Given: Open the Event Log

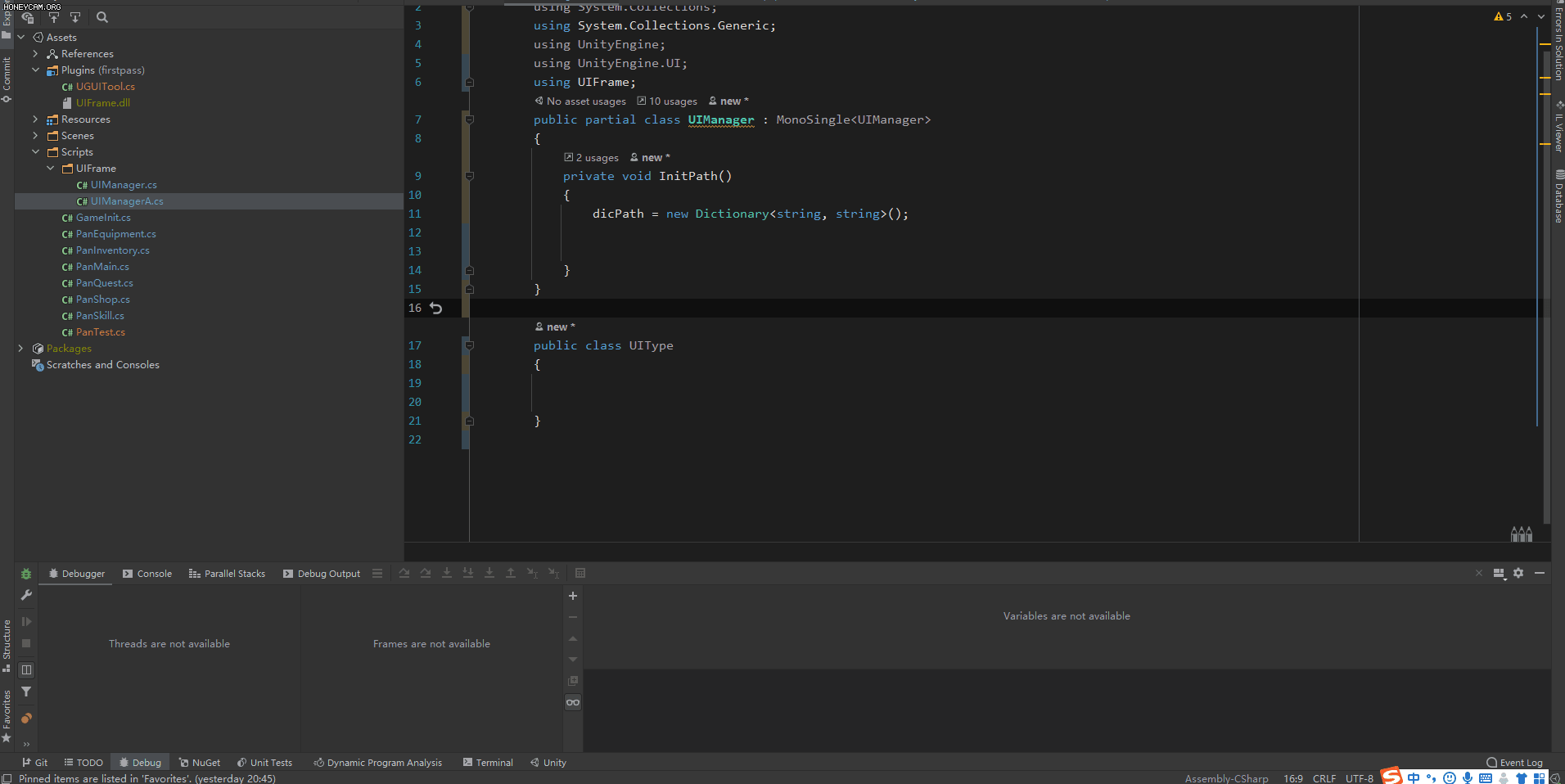Looking at the screenshot, I should click(x=1514, y=763).
